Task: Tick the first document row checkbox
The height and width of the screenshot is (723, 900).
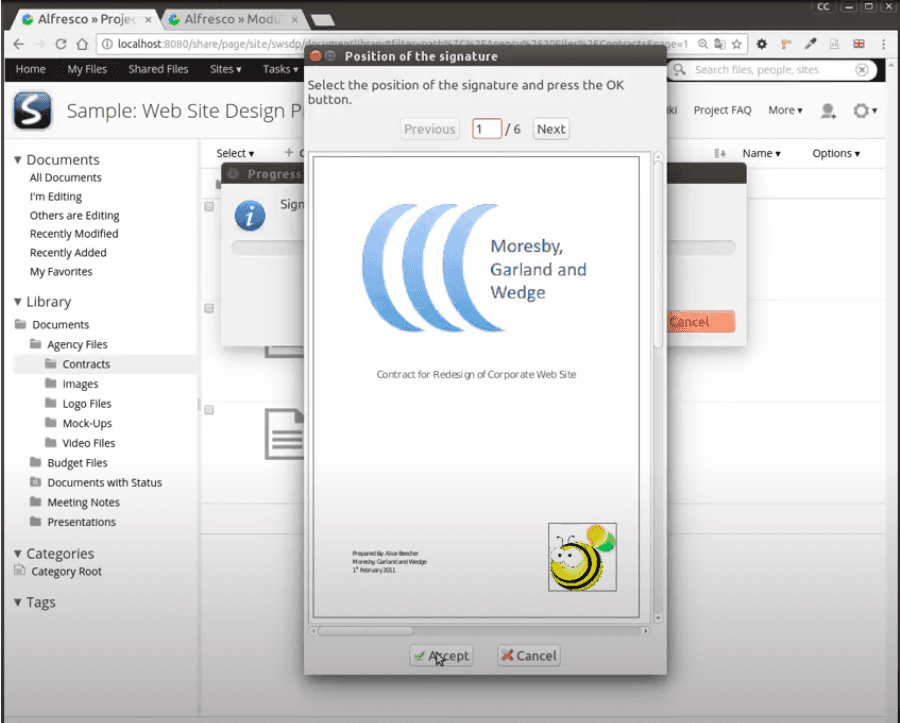Action: [x=209, y=207]
